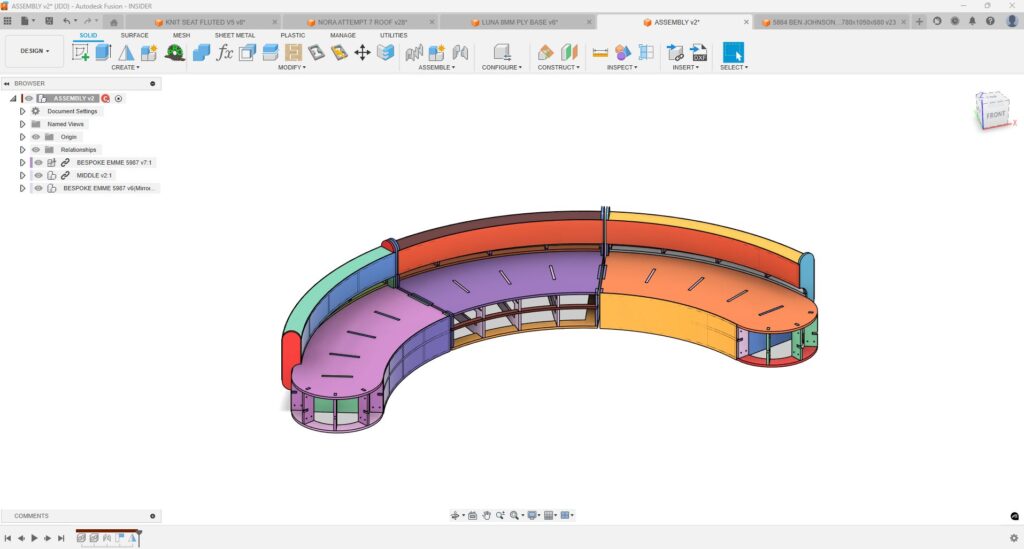Open the INSPECT dropdown menu

[x=622, y=67]
